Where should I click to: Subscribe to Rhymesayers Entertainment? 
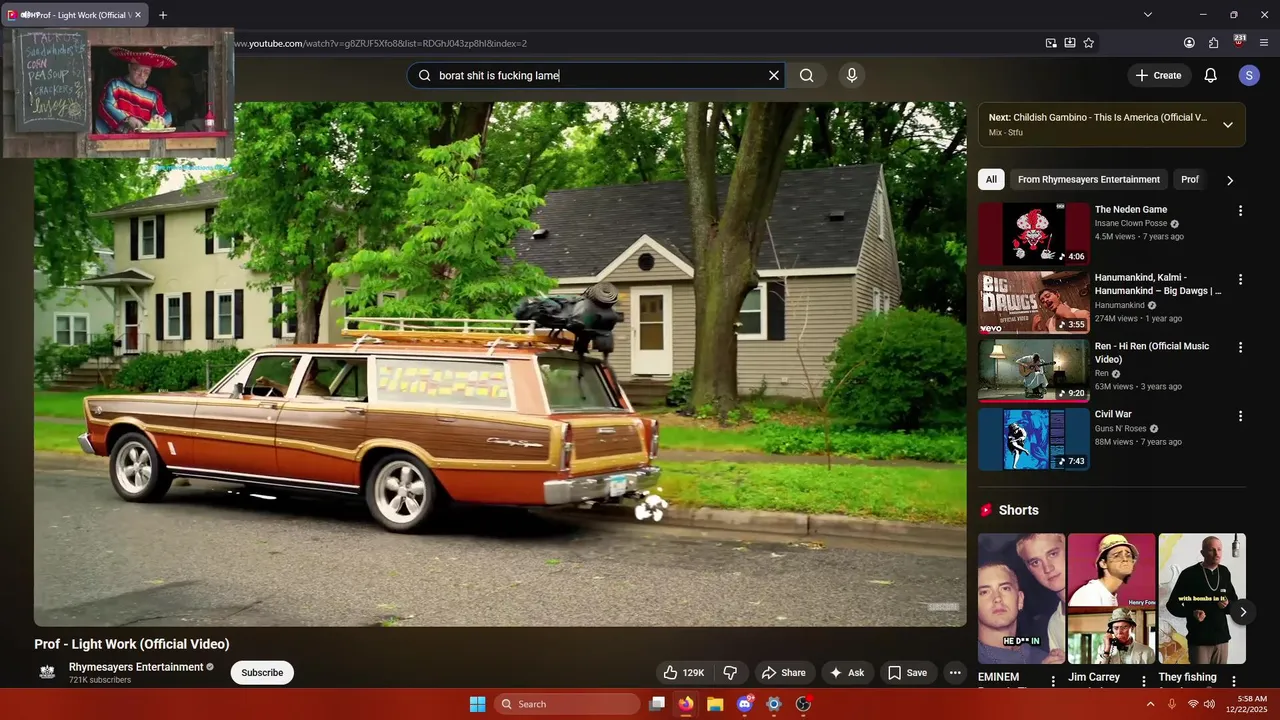click(x=262, y=673)
